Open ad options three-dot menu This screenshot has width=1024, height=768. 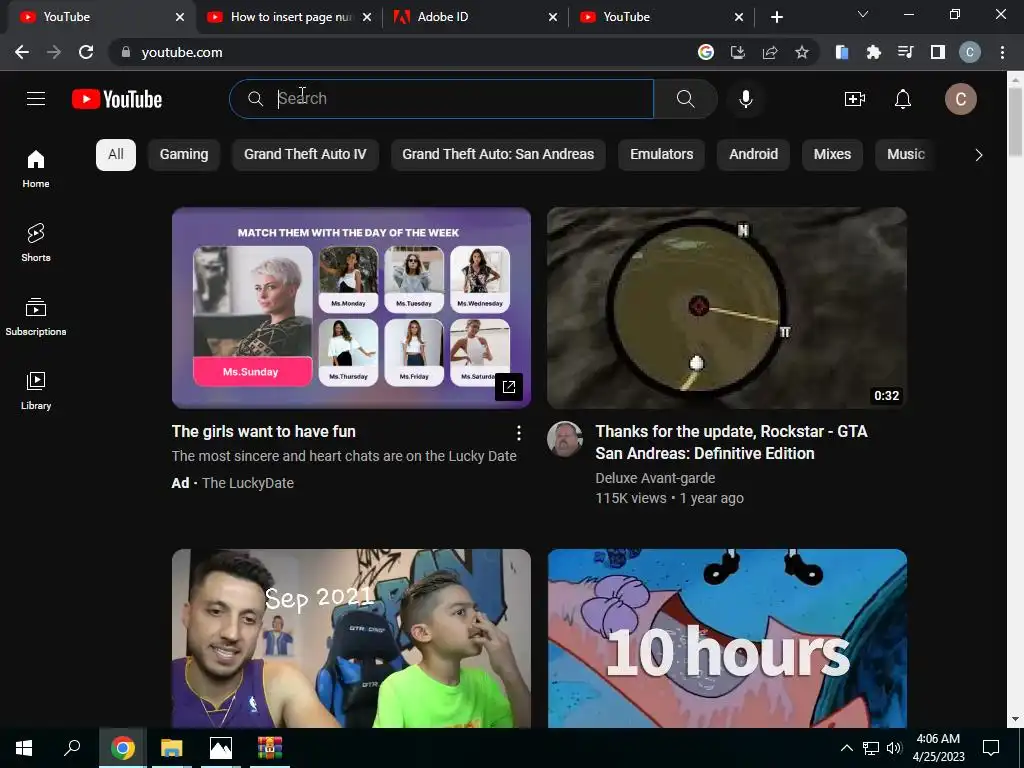click(519, 432)
